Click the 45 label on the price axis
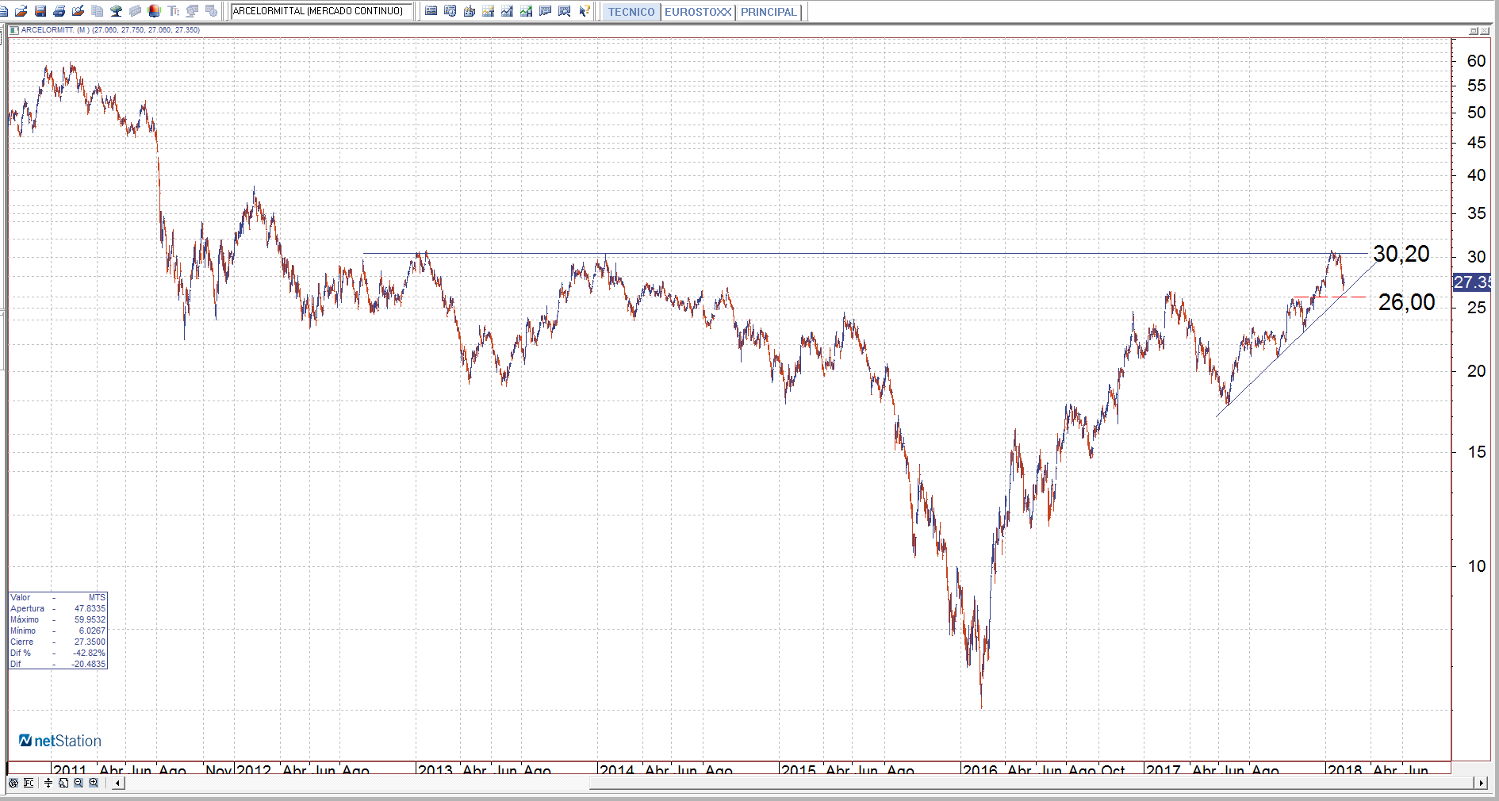1499x801 pixels. coord(1475,141)
